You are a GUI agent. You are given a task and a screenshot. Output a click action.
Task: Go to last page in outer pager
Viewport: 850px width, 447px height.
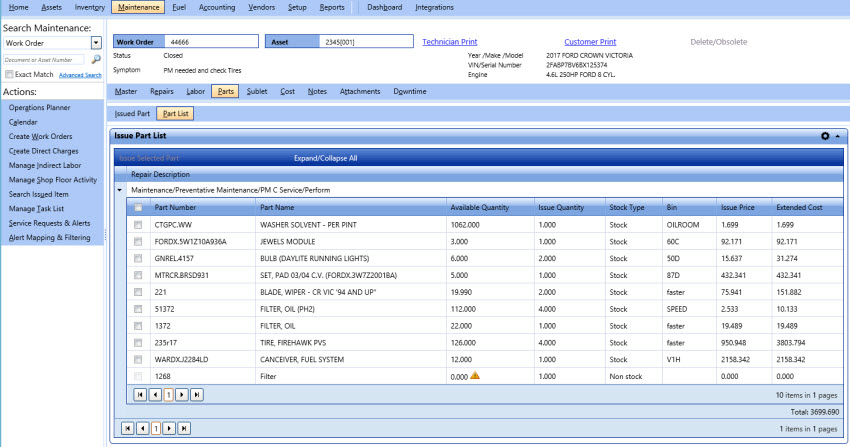[184, 429]
